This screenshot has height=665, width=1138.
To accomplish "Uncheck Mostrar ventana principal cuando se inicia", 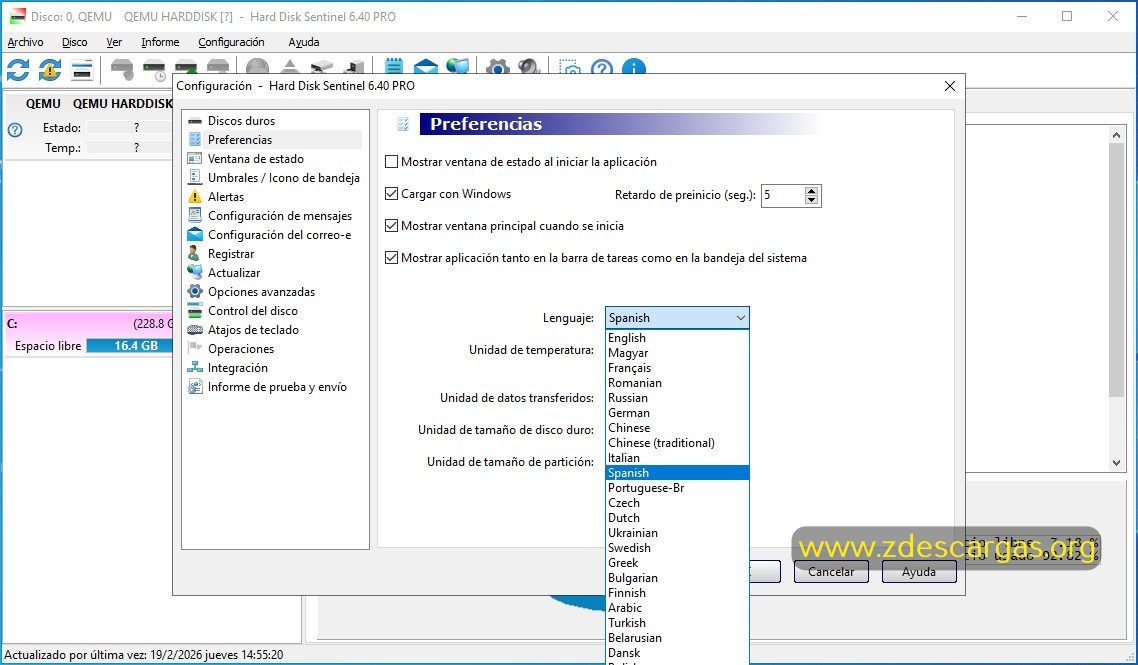I will [391, 226].
